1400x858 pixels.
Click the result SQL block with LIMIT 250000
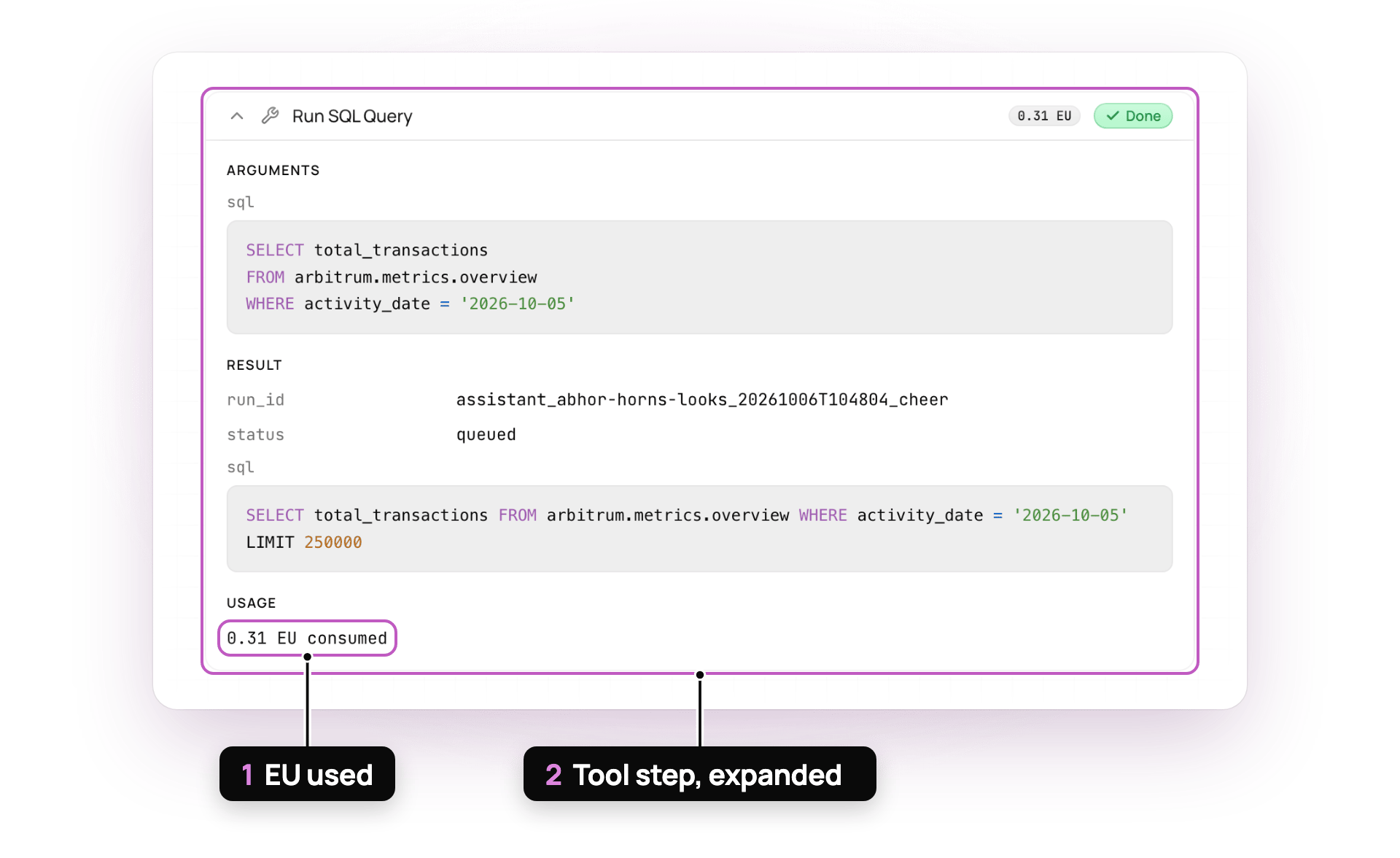pyautogui.click(x=699, y=529)
